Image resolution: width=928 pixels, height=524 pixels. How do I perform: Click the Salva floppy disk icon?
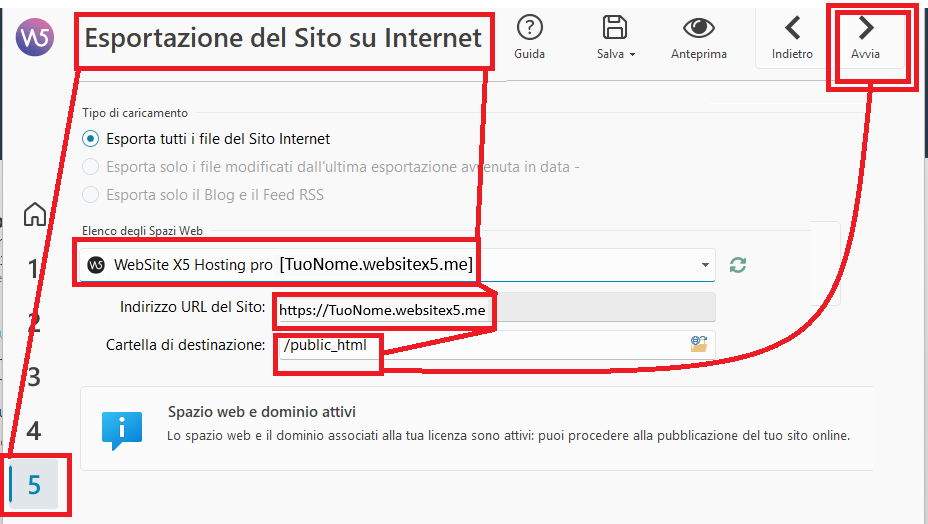615,29
